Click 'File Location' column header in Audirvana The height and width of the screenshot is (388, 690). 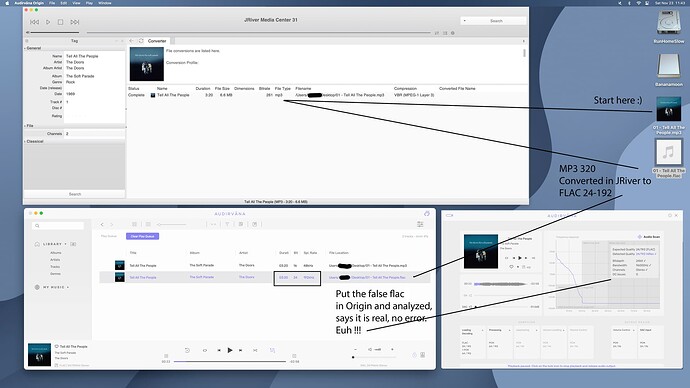(339, 253)
